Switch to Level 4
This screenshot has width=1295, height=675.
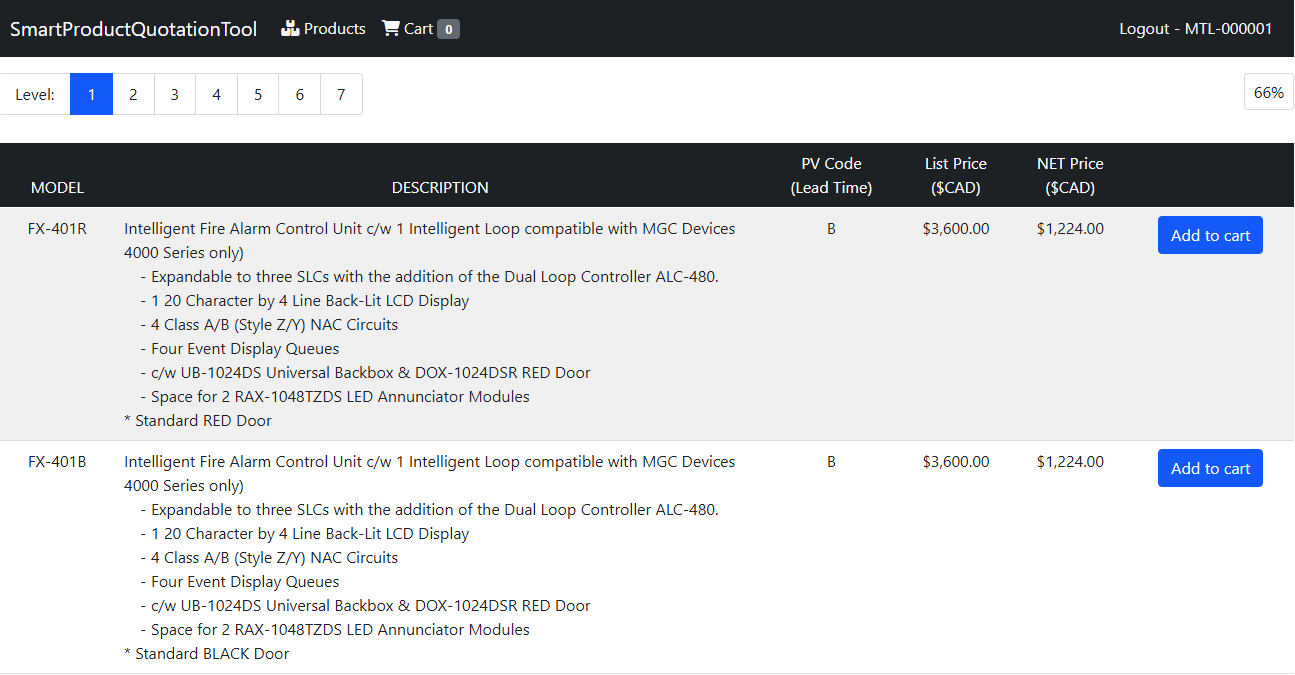pyautogui.click(x=216, y=94)
